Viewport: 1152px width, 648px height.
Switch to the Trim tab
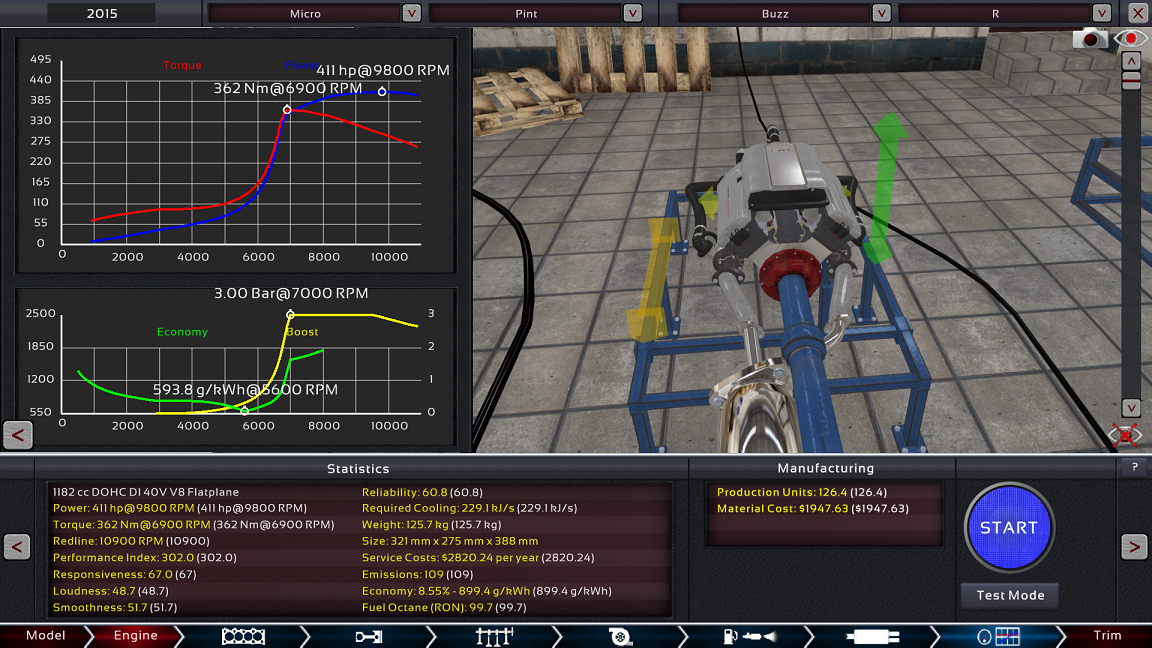click(1107, 636)
